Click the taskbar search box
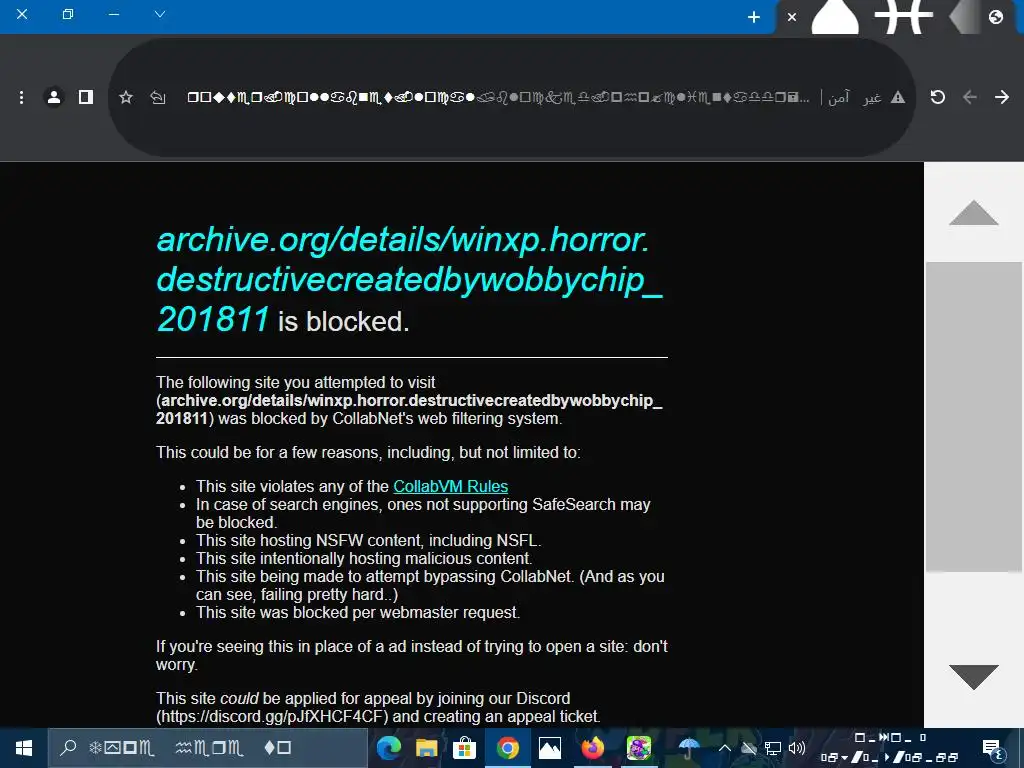 click(x=208, y=748)
